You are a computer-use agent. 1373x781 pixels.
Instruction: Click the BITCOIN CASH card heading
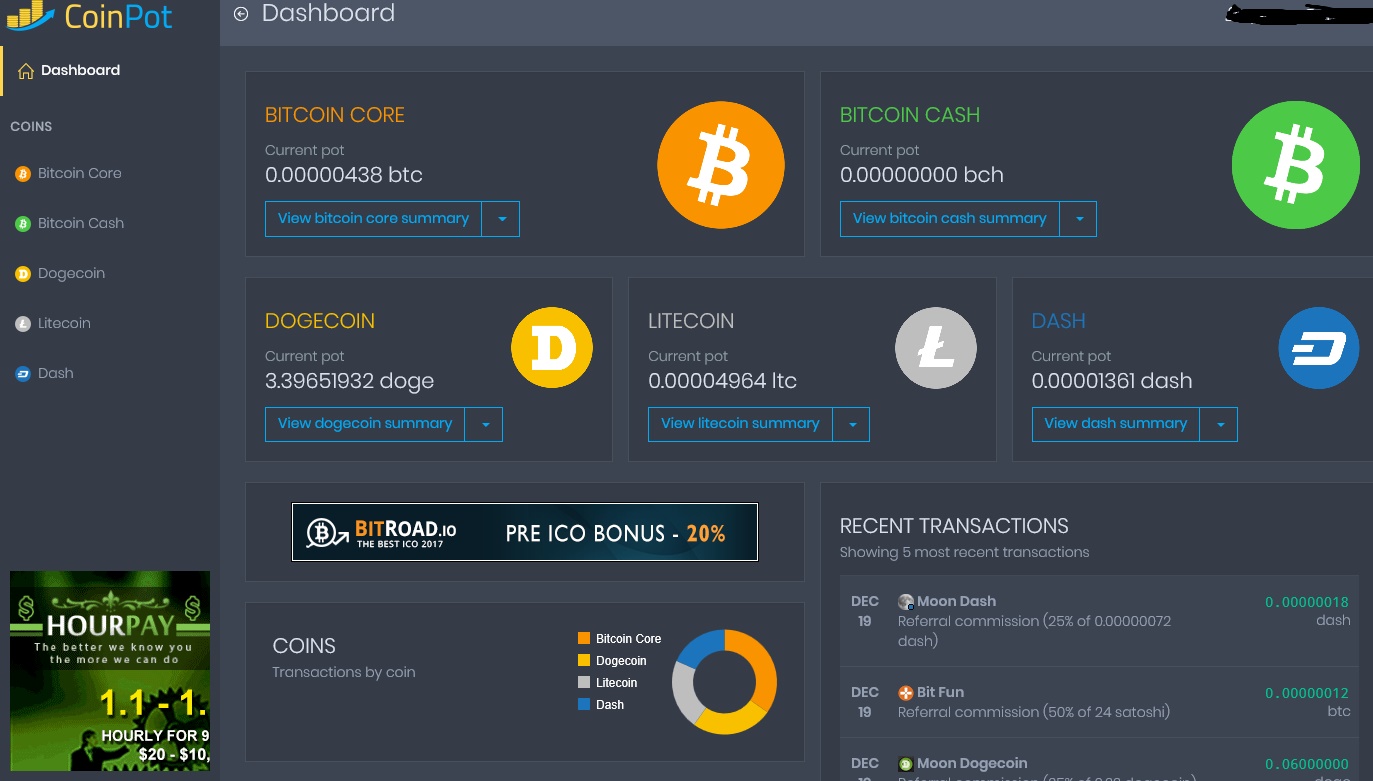(910, 115)
